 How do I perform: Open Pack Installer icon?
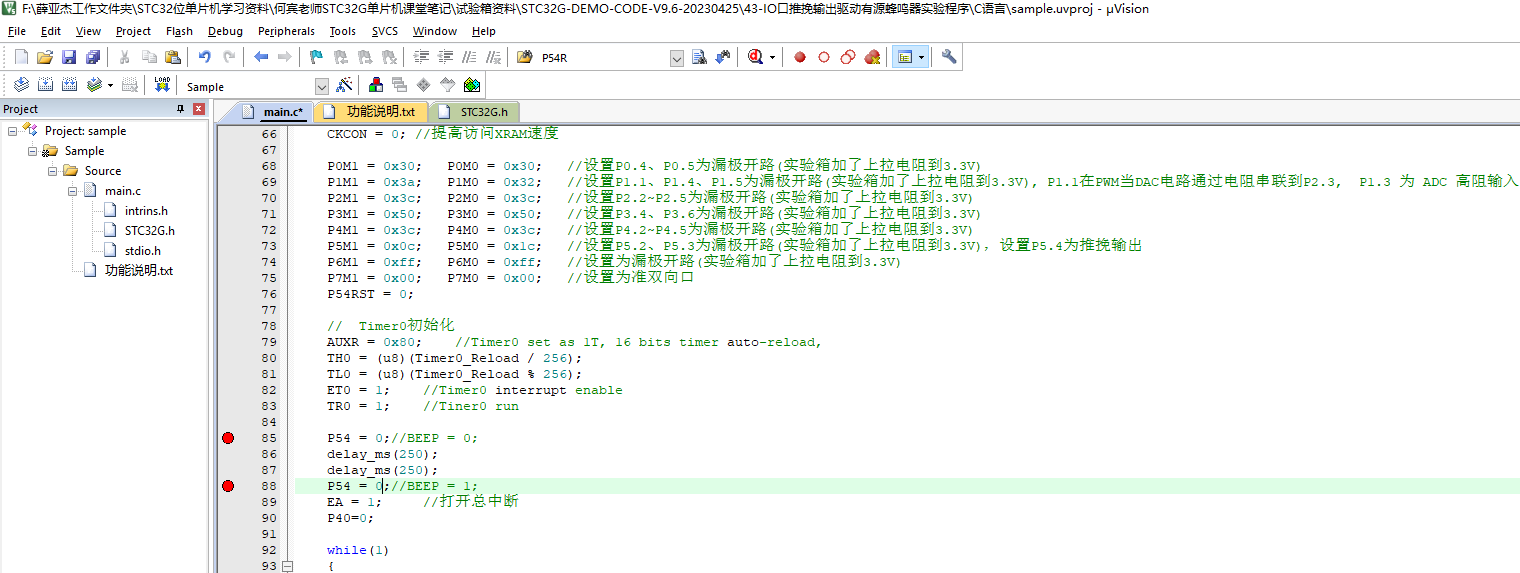point(472,85)
